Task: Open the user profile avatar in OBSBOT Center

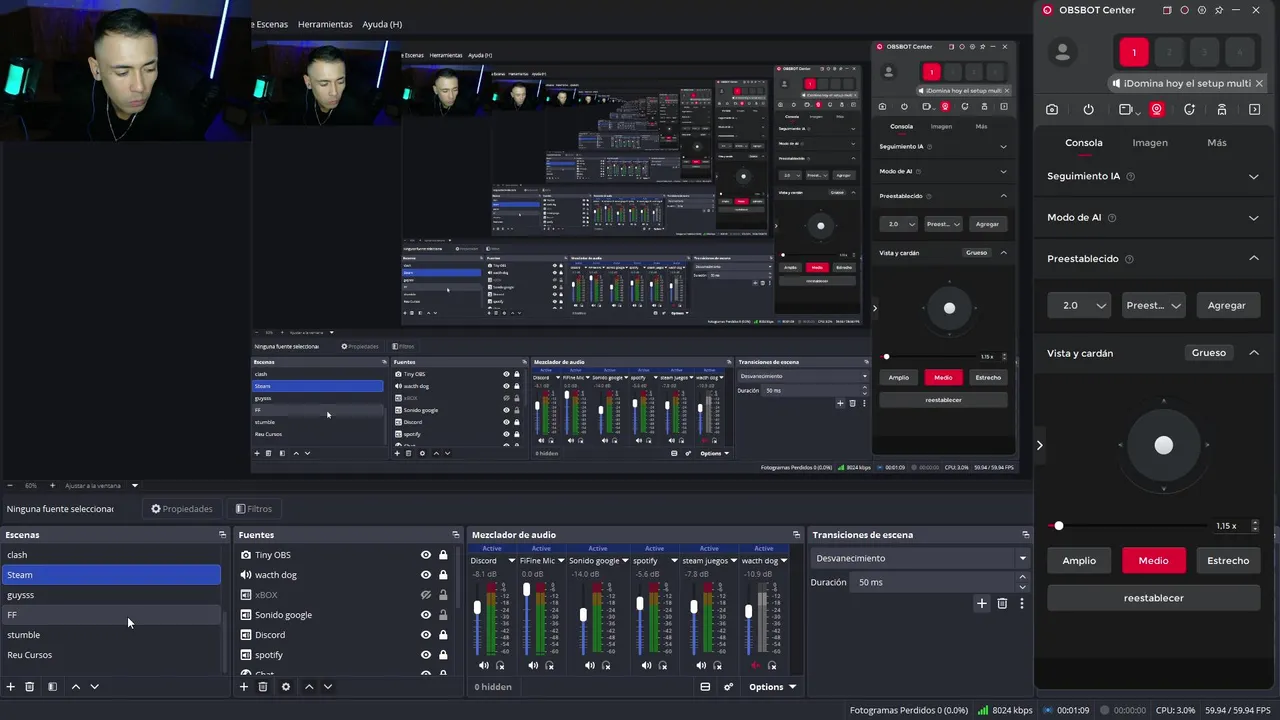Action: [1063, 53]
